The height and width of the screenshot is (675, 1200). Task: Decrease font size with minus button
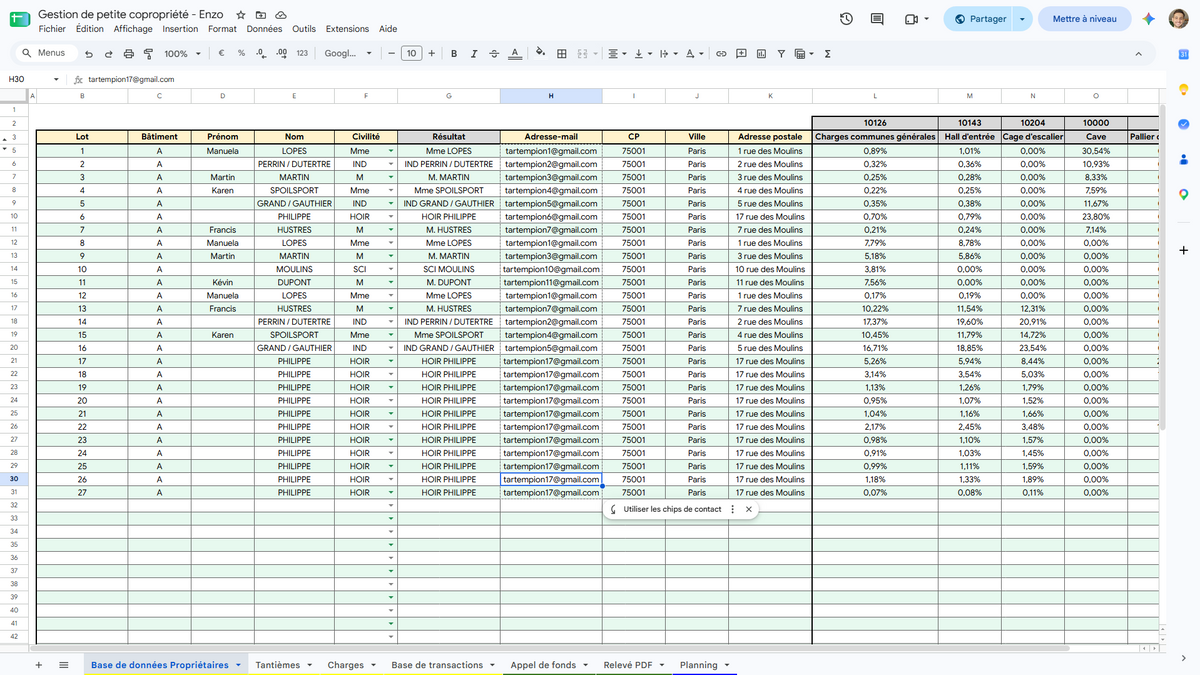tap(391, 54)
